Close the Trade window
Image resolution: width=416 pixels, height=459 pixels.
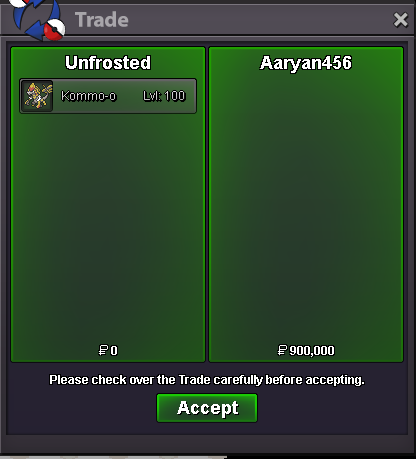[x=400, y=20]
